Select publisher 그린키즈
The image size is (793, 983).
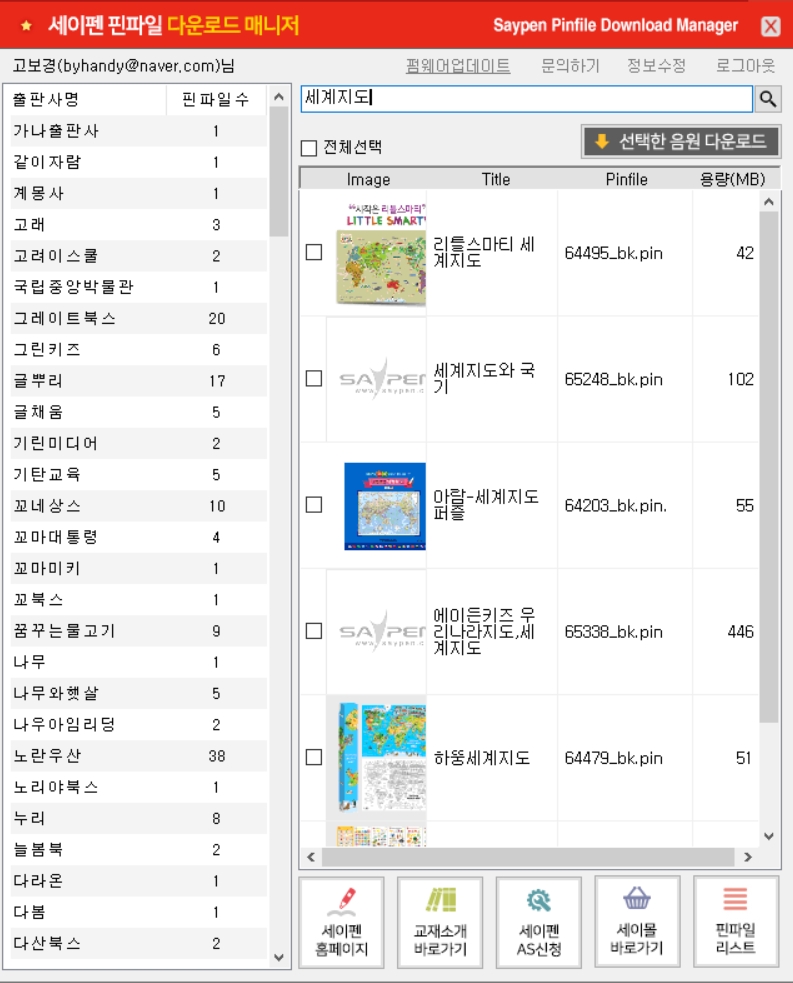tap(139, 349)
